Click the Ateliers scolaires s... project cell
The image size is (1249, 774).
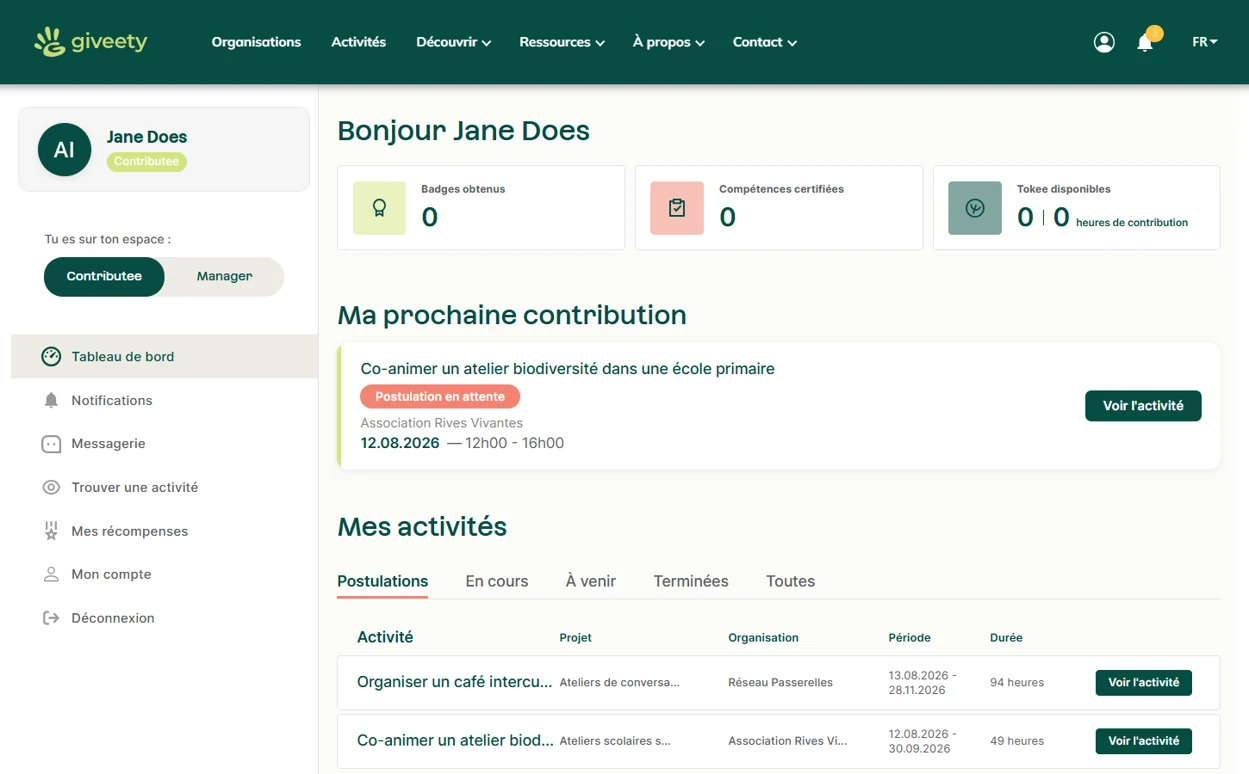coord(615,741)
